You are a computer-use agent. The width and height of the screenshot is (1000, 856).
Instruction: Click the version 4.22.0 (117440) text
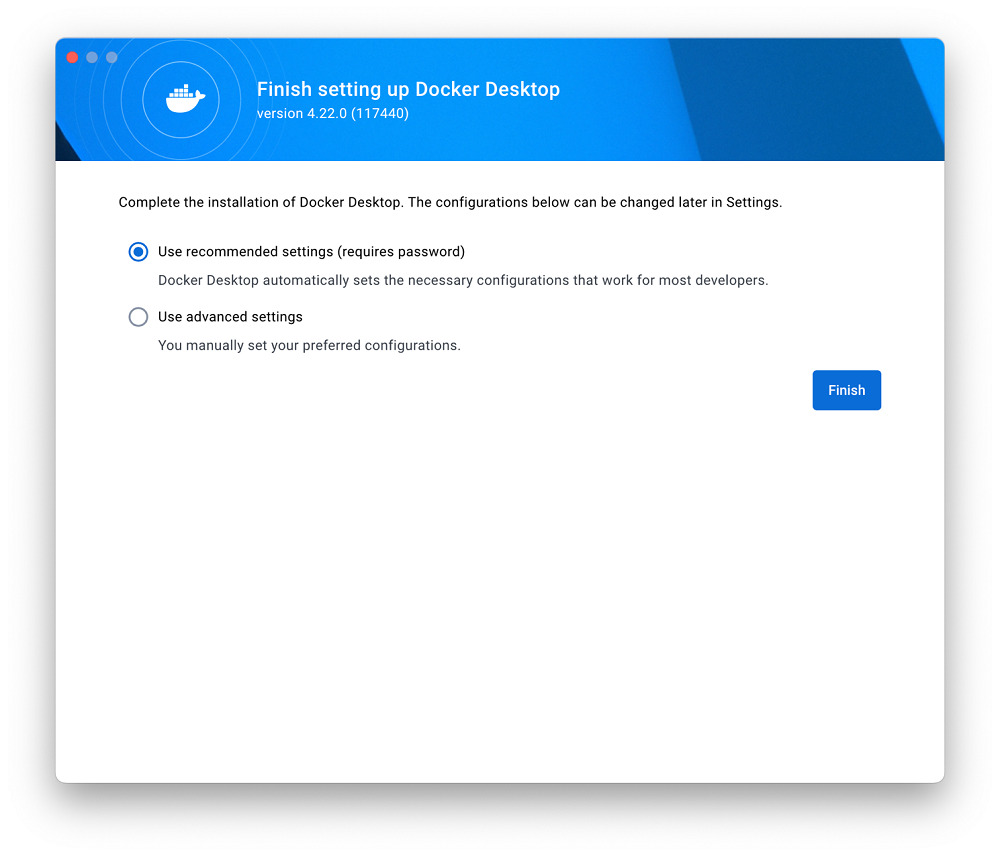[x=332, y=114]
